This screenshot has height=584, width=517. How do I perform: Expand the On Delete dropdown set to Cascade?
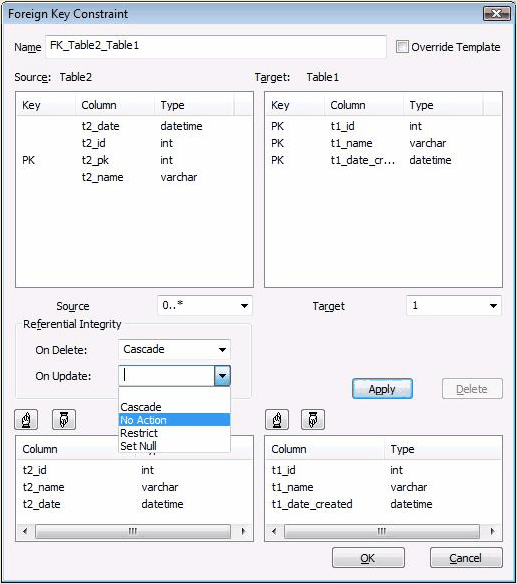174,349
